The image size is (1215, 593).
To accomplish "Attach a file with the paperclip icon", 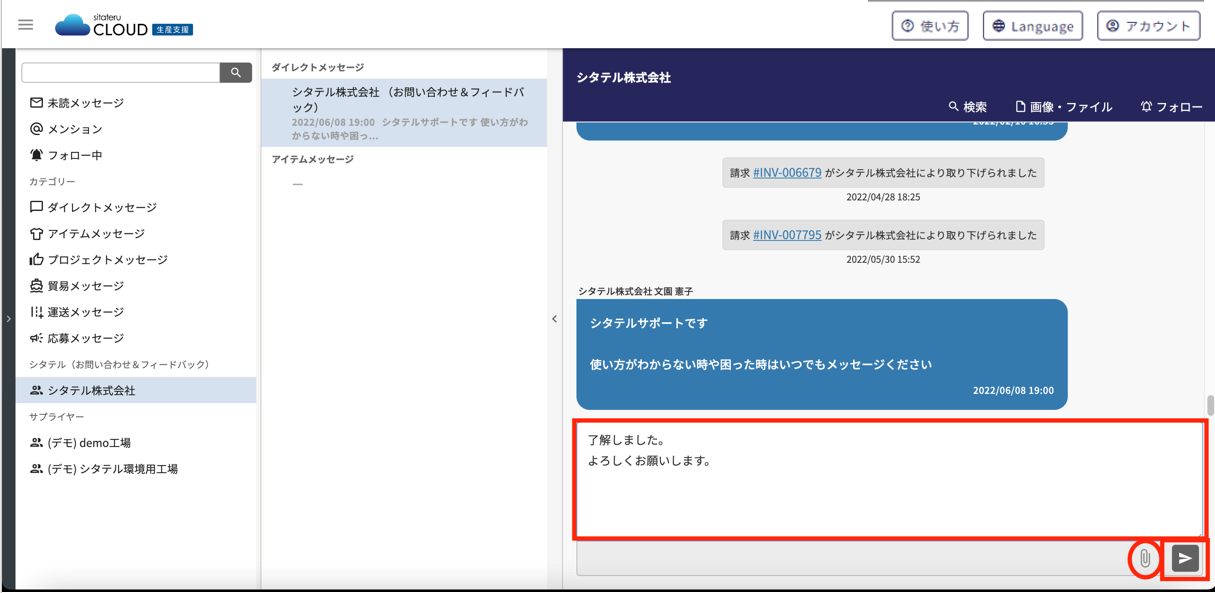I will (1145, 559).
